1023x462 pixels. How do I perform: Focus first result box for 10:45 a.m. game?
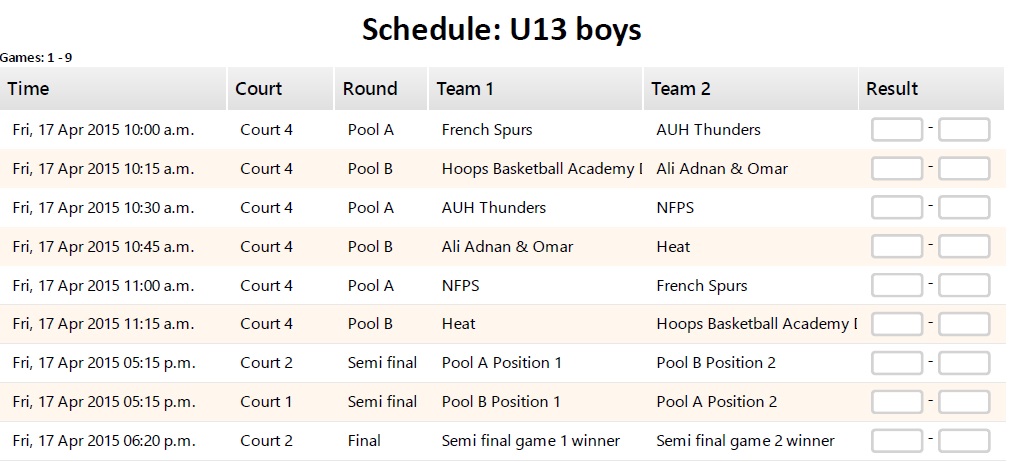click(x=897, y=247)
